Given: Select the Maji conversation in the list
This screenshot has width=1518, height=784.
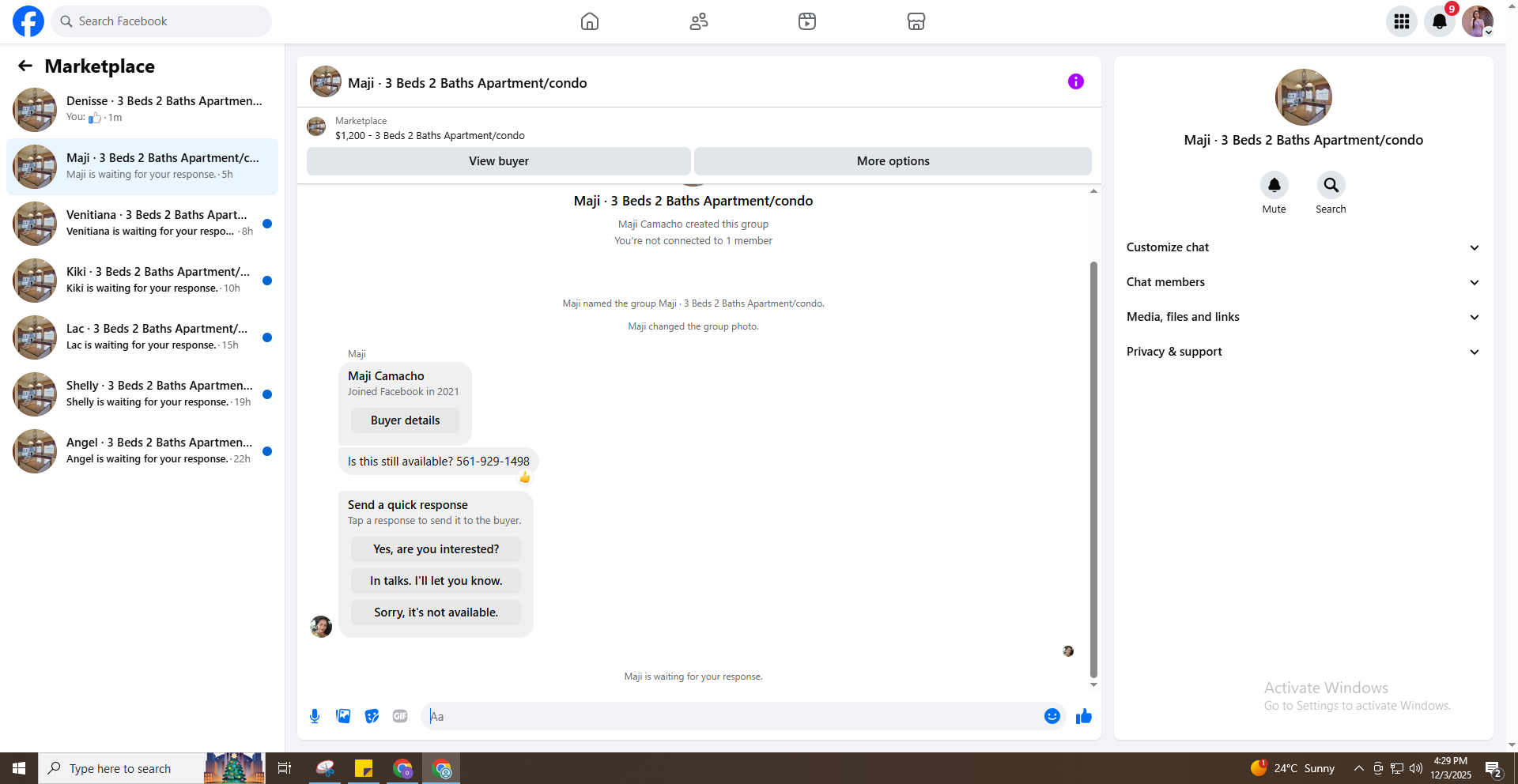Looking at the screenshot, I should 142,167.
